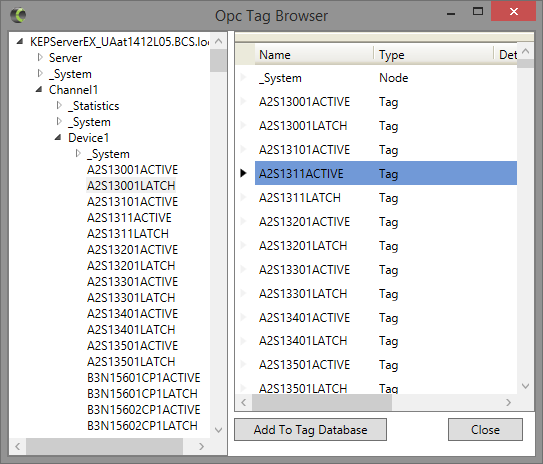Select the A2S1311LATCH row in the grid
543x464 pixels.
(386, 198)
